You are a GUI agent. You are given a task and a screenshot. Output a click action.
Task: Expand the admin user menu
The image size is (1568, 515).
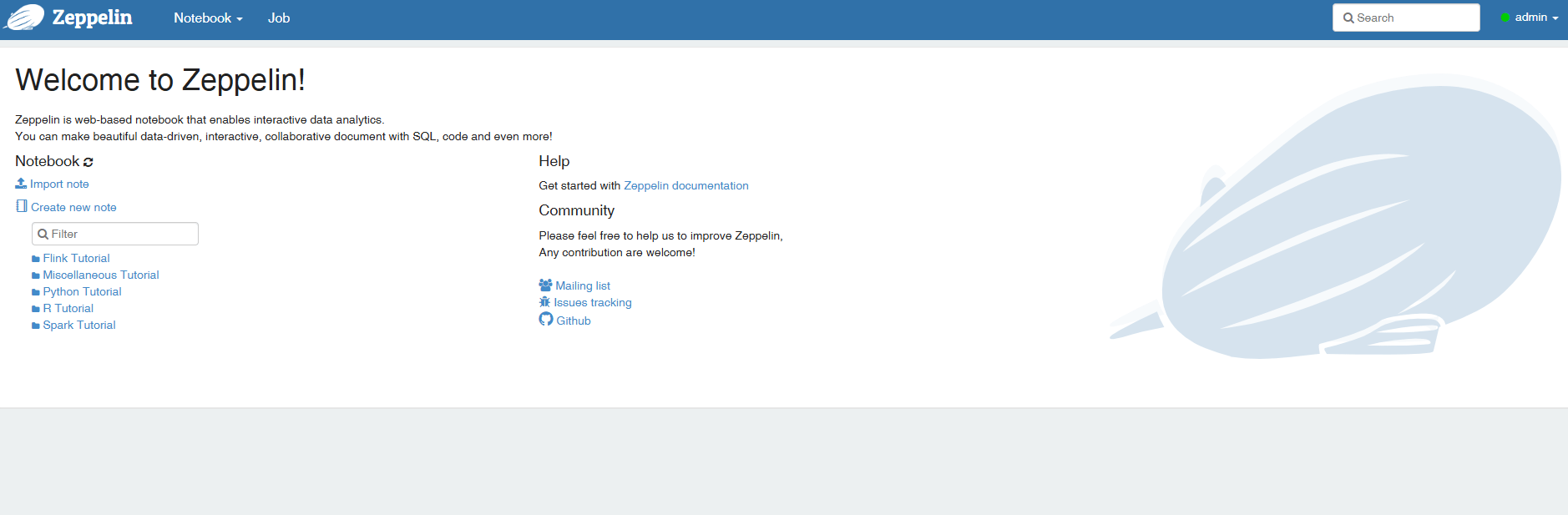pos(1536,18)
